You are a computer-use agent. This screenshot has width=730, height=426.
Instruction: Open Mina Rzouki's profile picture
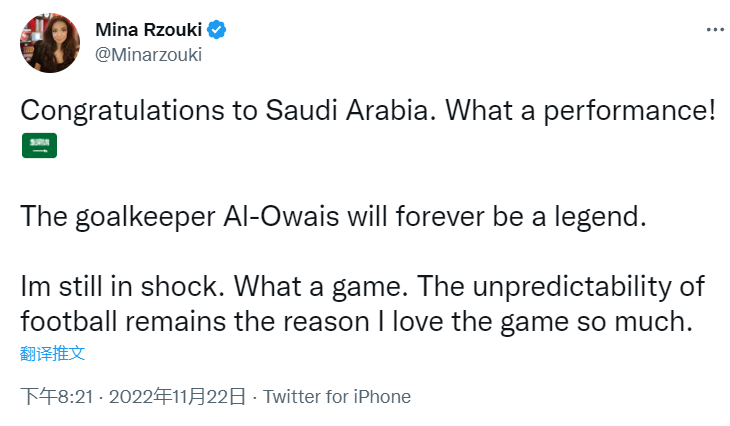[49, 42]
